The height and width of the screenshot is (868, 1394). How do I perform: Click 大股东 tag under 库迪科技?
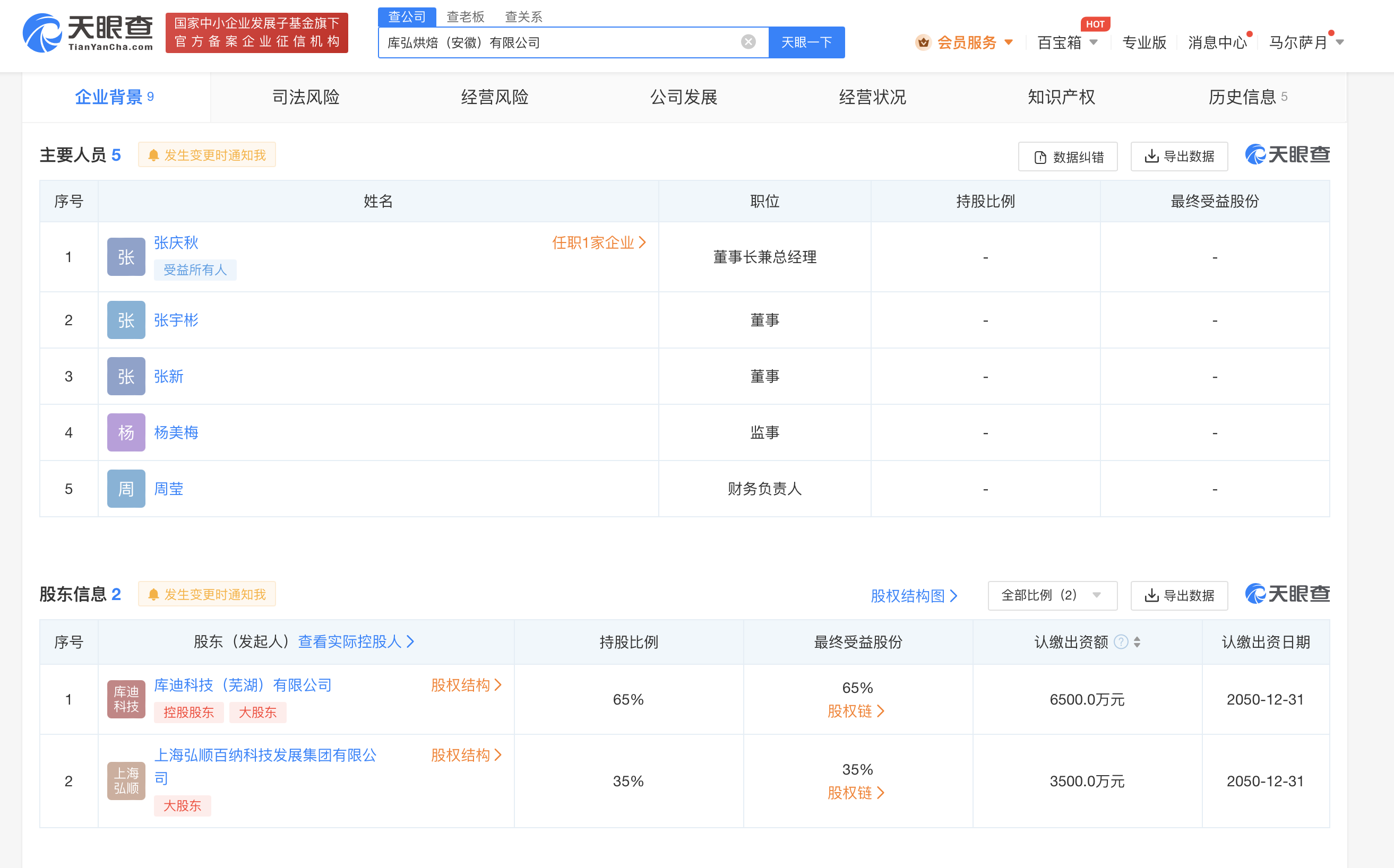(257, 713)
